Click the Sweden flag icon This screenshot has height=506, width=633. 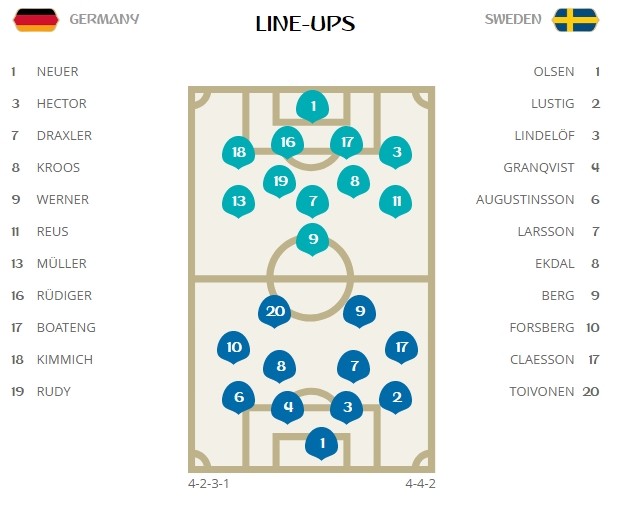click(576, 20)
